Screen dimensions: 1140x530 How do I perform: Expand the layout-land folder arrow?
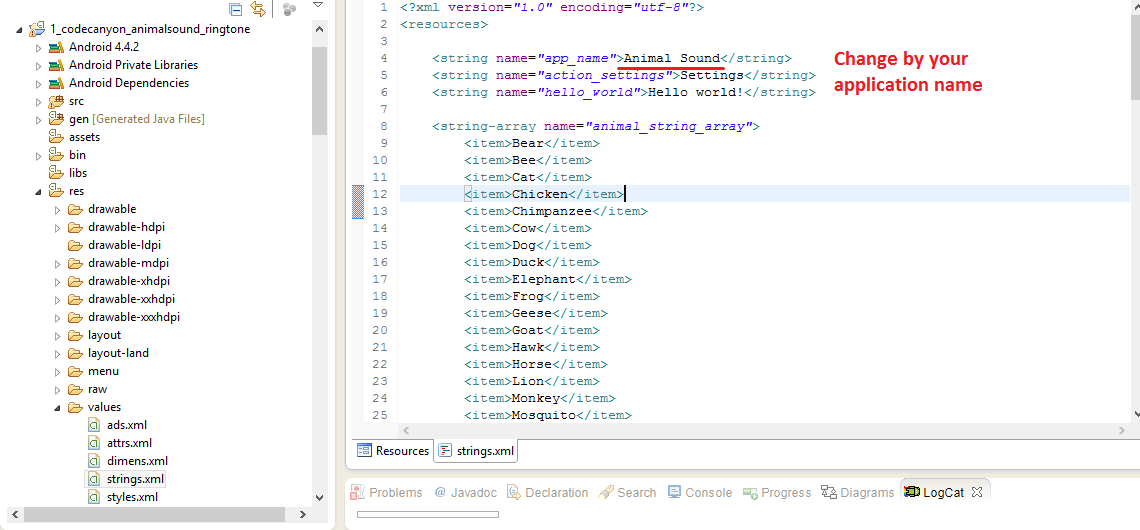58,353
